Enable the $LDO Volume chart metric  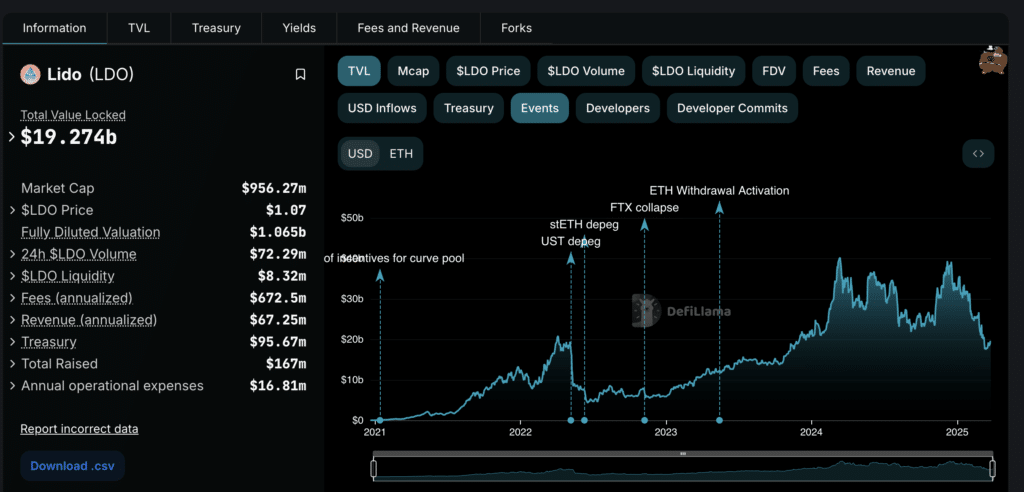[586, 71]
